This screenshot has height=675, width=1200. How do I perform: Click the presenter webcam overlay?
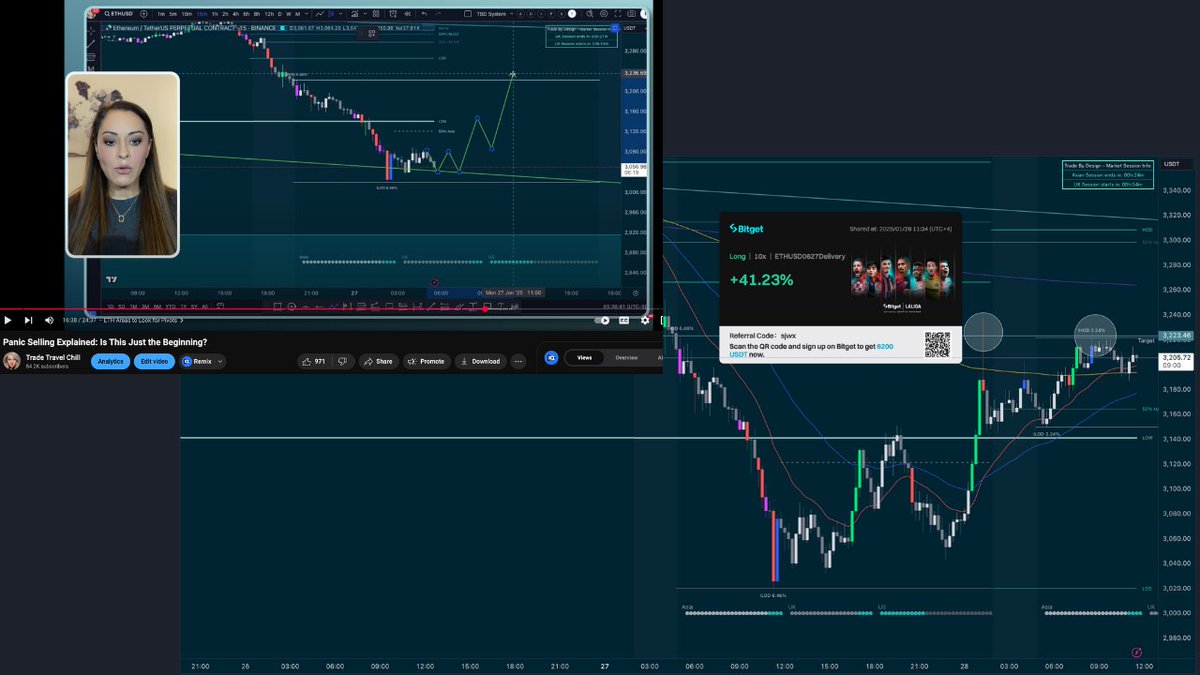[123, 164]
